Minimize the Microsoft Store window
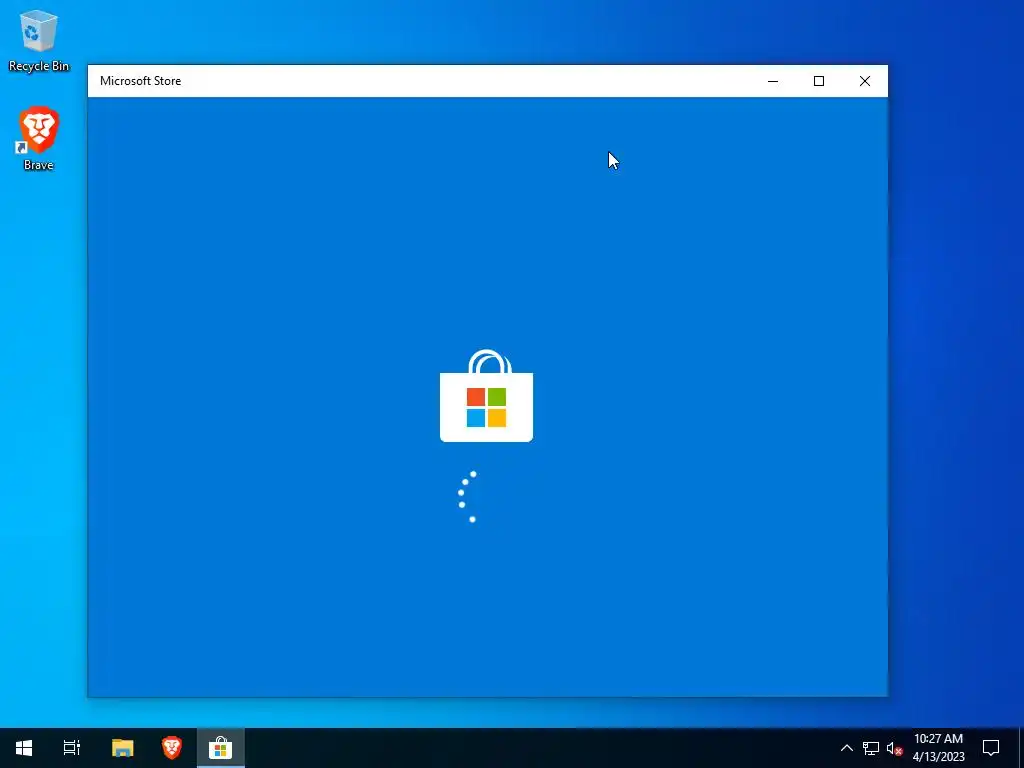1024x768 pixels. click(773, 81)
